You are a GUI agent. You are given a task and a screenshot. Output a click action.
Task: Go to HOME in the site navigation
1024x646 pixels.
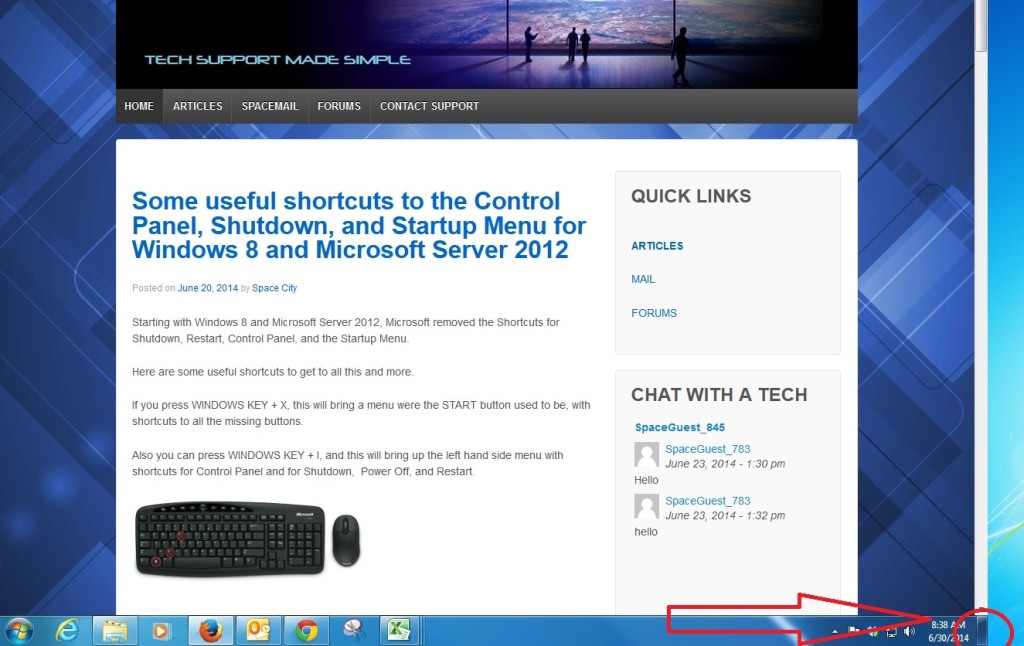(139, 106)
